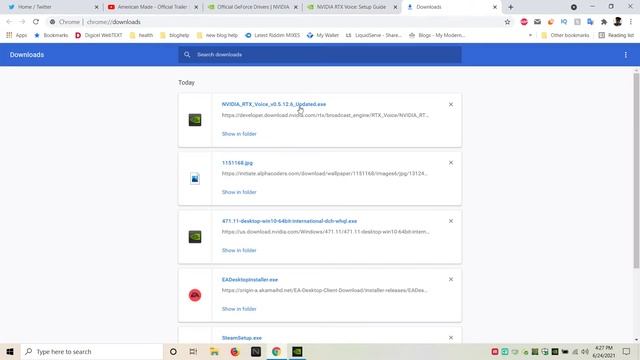The image size is (640, 360).
Task: Click the 1151168.jpg image file icon
Action: [x=195, y=178]
